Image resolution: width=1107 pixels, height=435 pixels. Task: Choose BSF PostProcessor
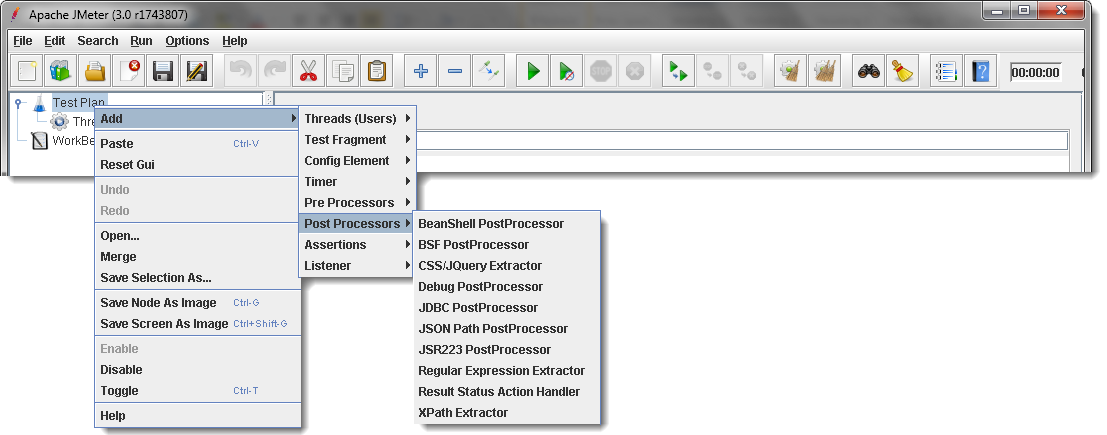(506, 245)
